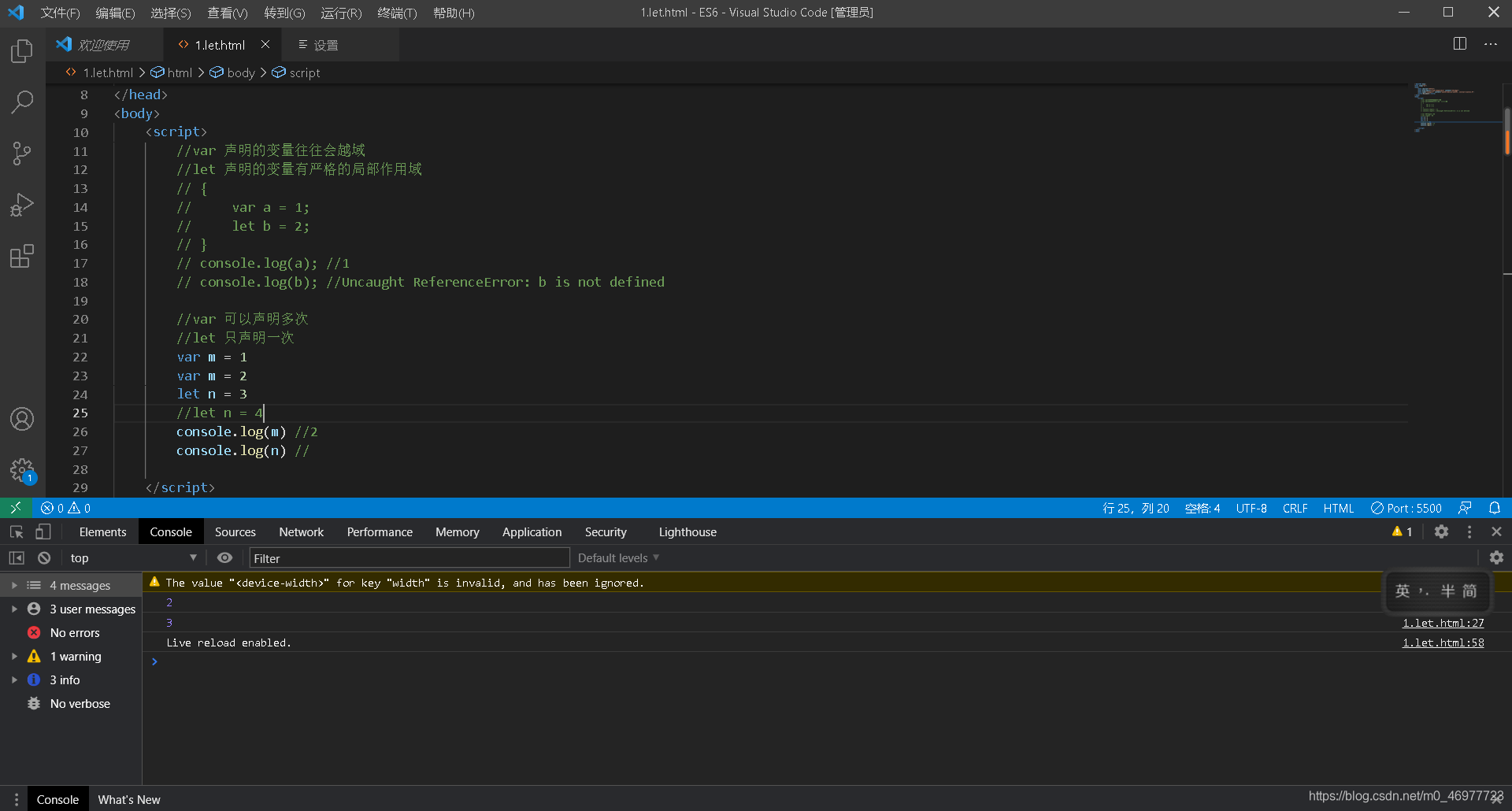Viewport: 1512px width, 811px height.
Task: Select the No errors filter row
Action: tap(71, 632)
